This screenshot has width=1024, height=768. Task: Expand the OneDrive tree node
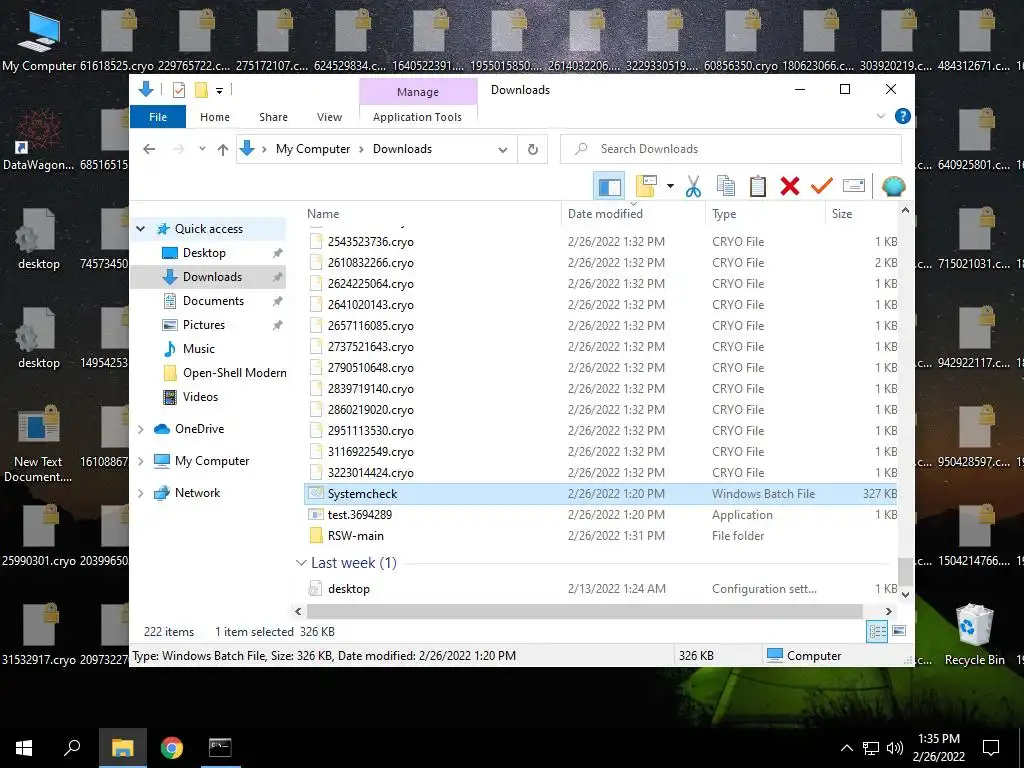point(140,429)
